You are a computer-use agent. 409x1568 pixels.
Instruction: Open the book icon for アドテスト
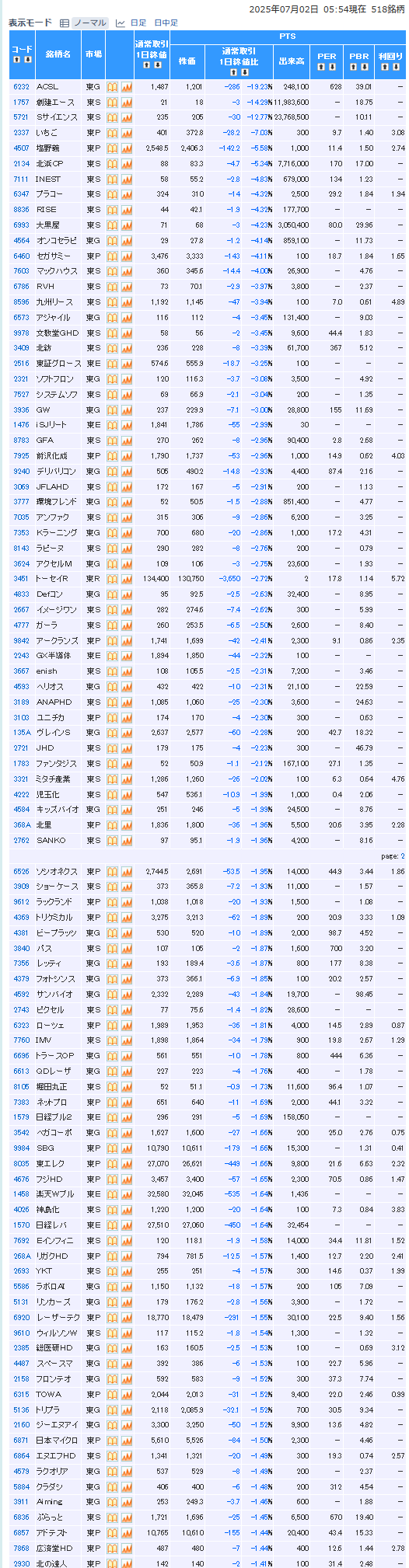click(113, 1533)
